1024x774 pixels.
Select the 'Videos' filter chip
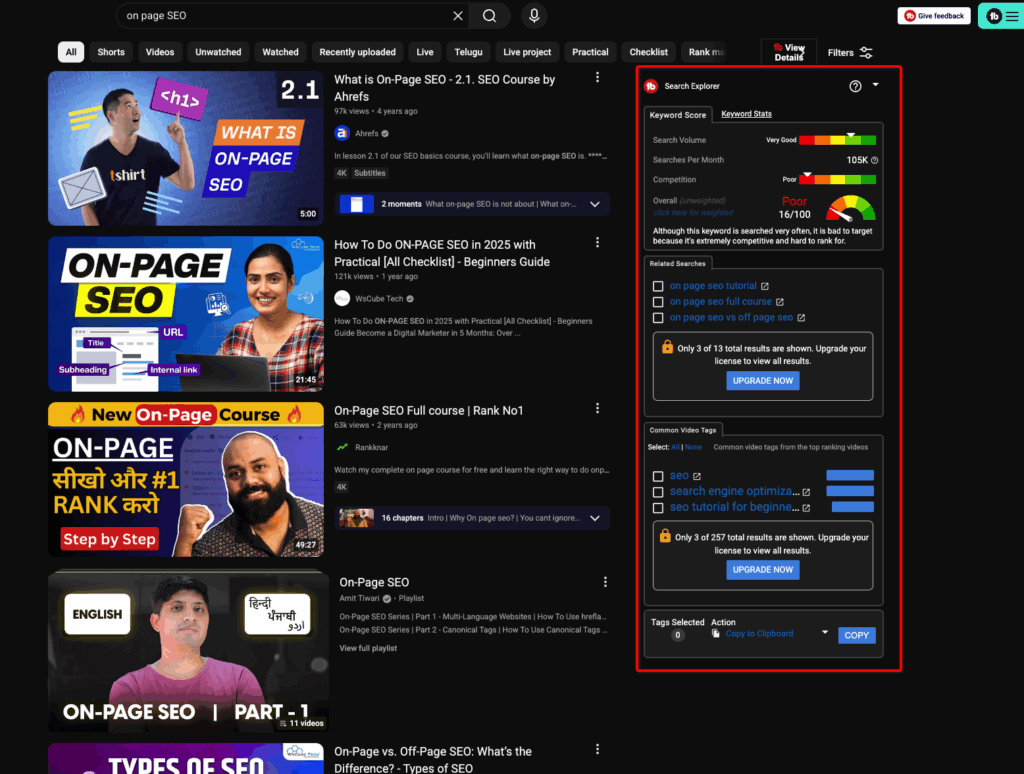pos(160,52)
